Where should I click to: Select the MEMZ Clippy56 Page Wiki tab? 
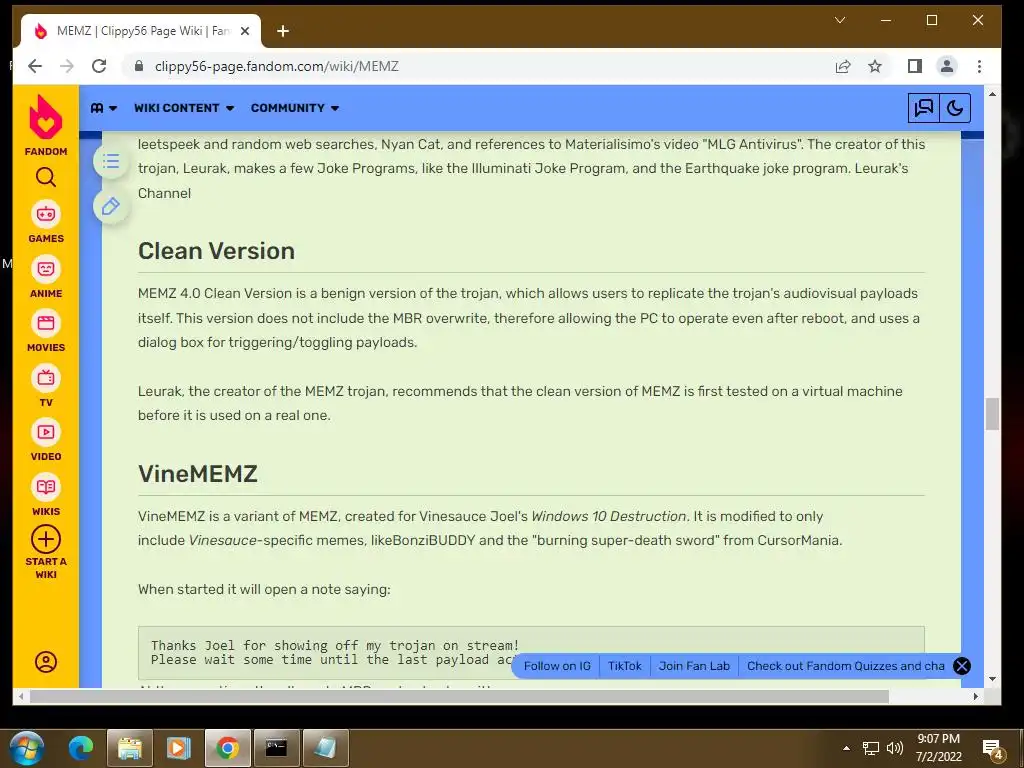click(141, 31)
